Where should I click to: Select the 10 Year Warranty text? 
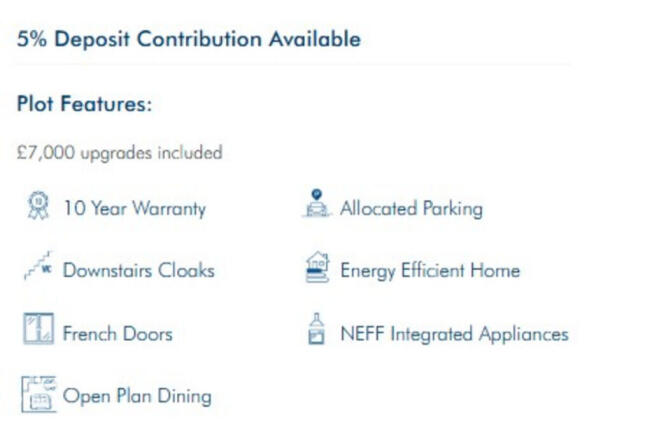(x=135, y=208)
